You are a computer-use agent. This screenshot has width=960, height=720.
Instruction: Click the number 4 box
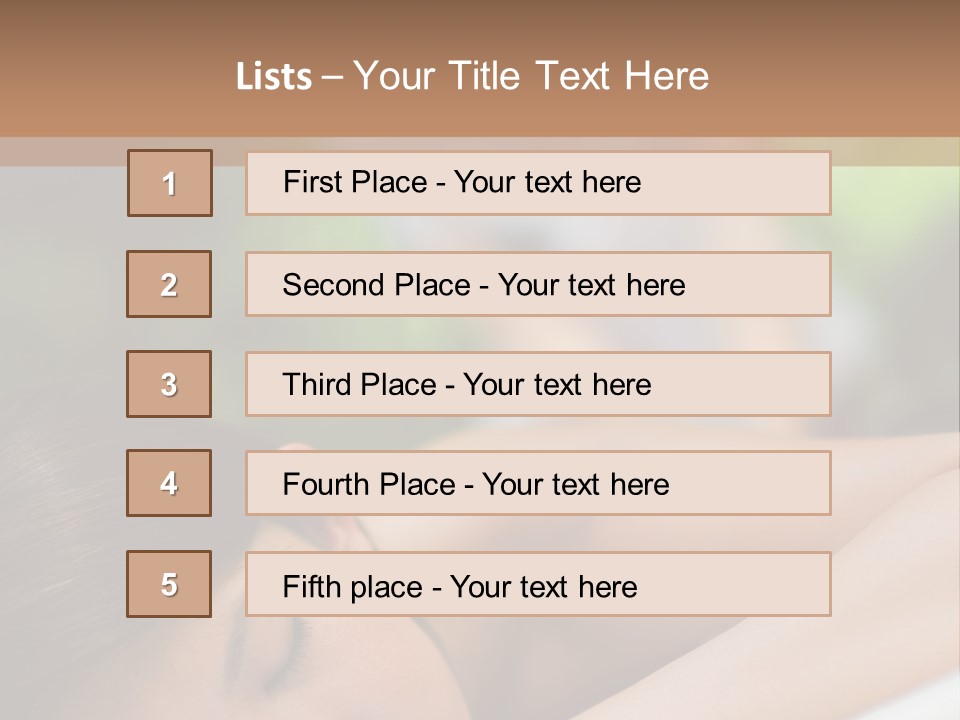click(169, 483)
